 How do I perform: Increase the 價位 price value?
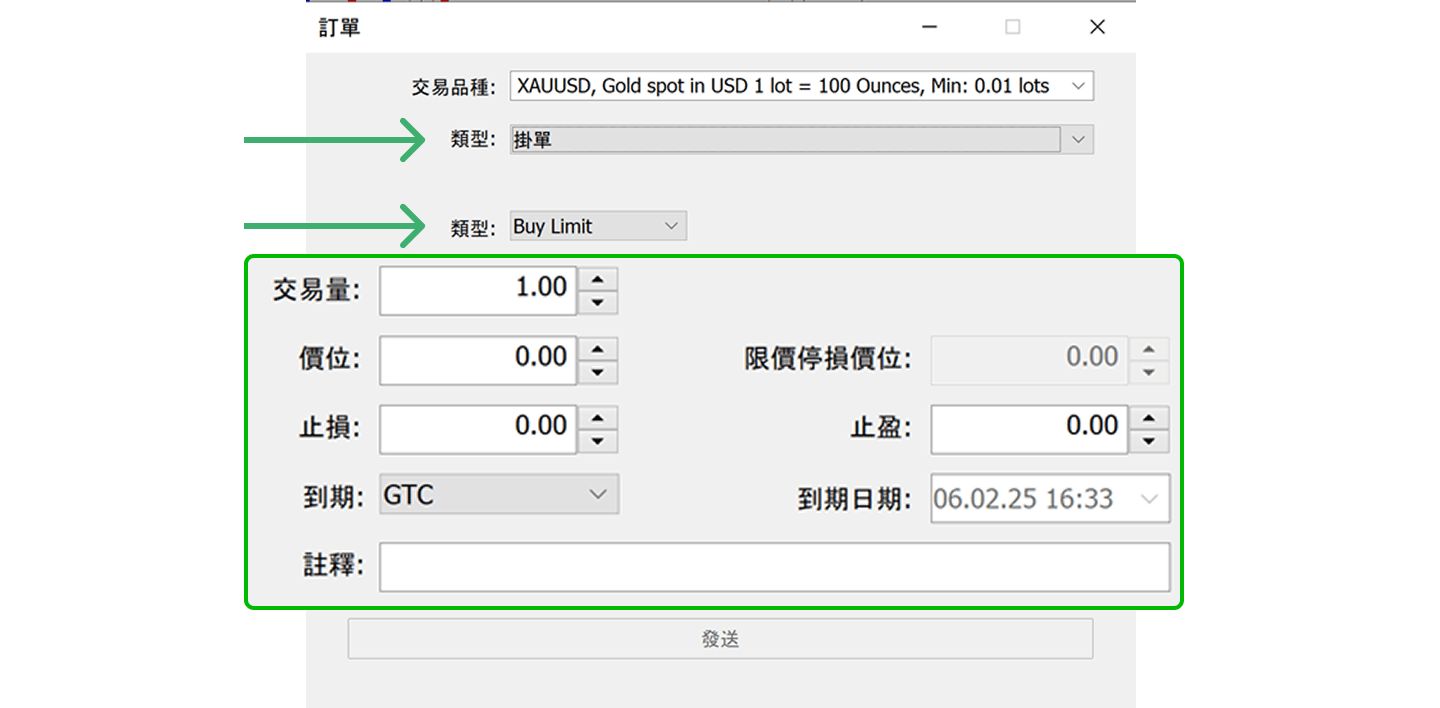pos(597,350)
